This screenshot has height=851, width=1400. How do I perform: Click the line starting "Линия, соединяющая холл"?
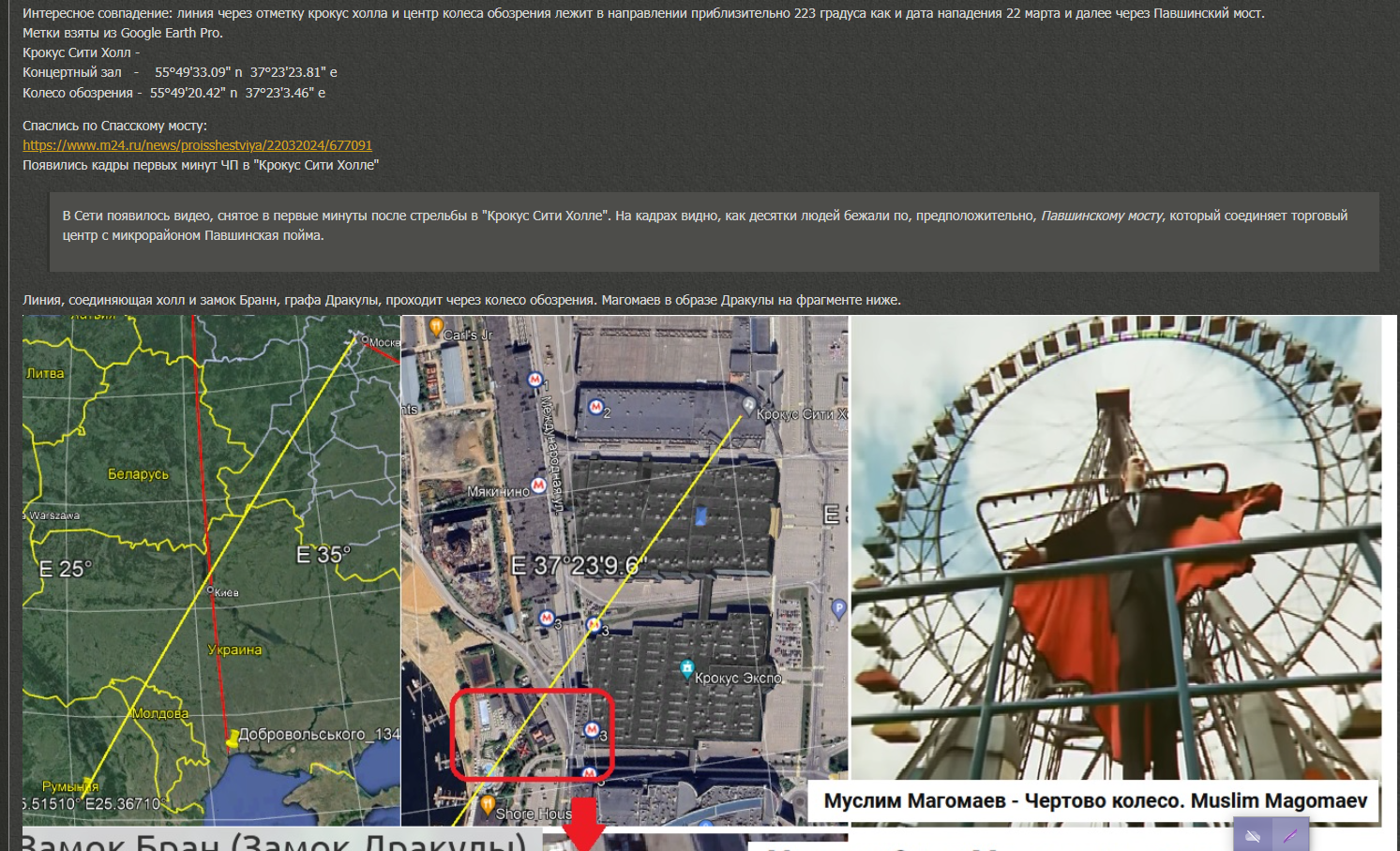(461, 300)
